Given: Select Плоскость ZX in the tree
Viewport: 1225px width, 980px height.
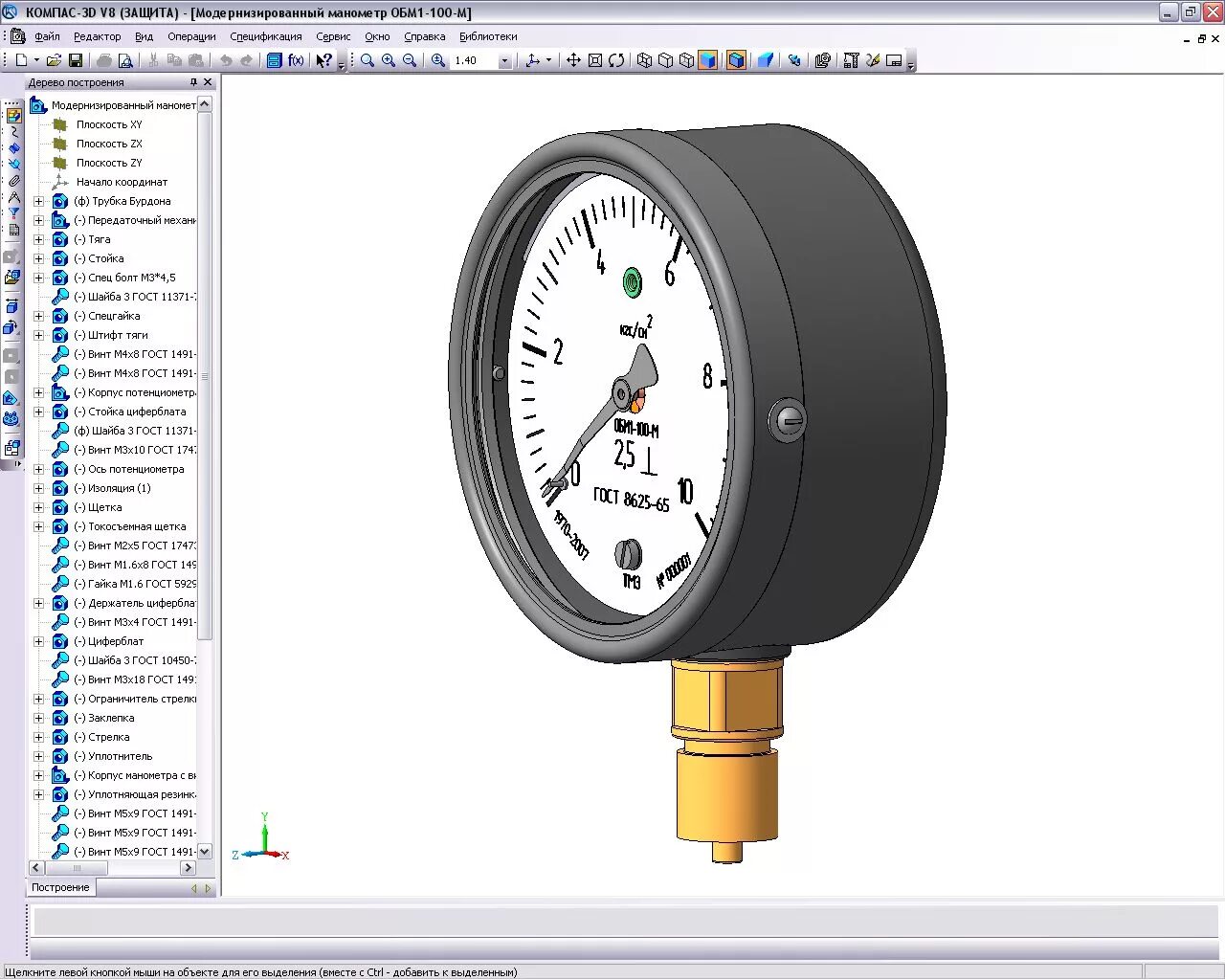Looking at the screenshot, I should pyautogui.click(x=109, y=144).
